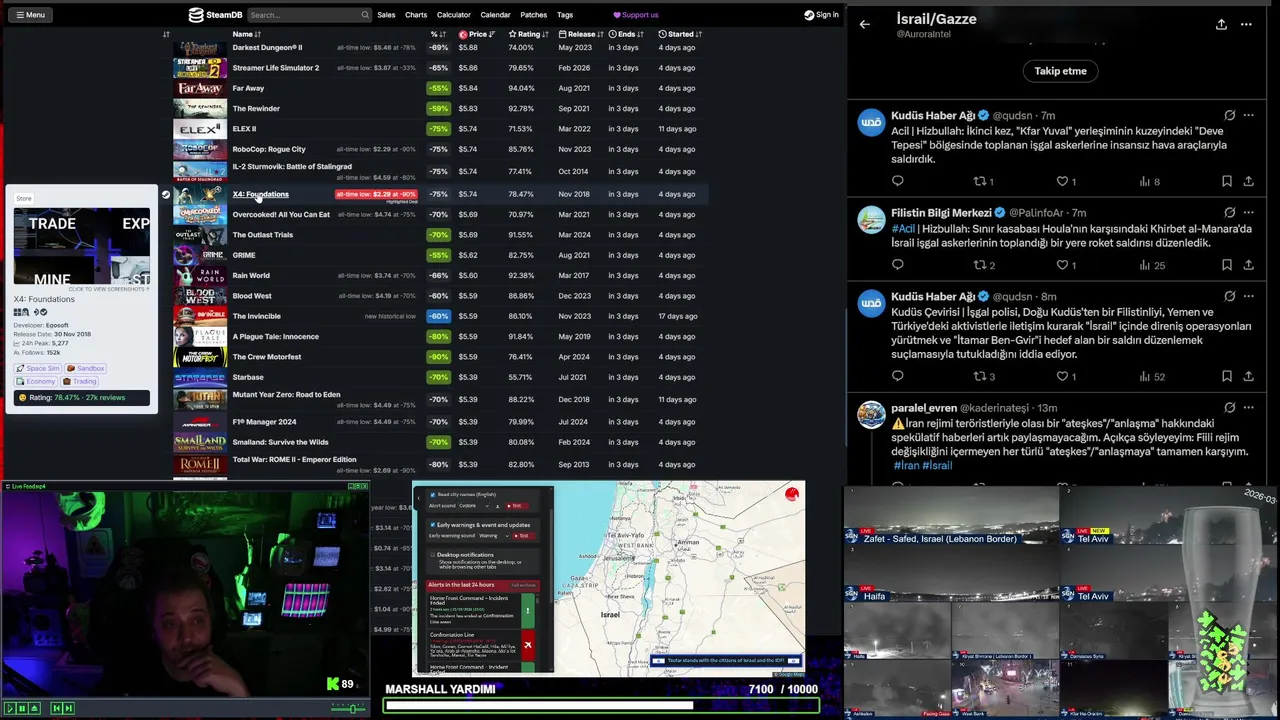Retweet the Filistin Bilgi Merkezi tweet

point(984,265)
